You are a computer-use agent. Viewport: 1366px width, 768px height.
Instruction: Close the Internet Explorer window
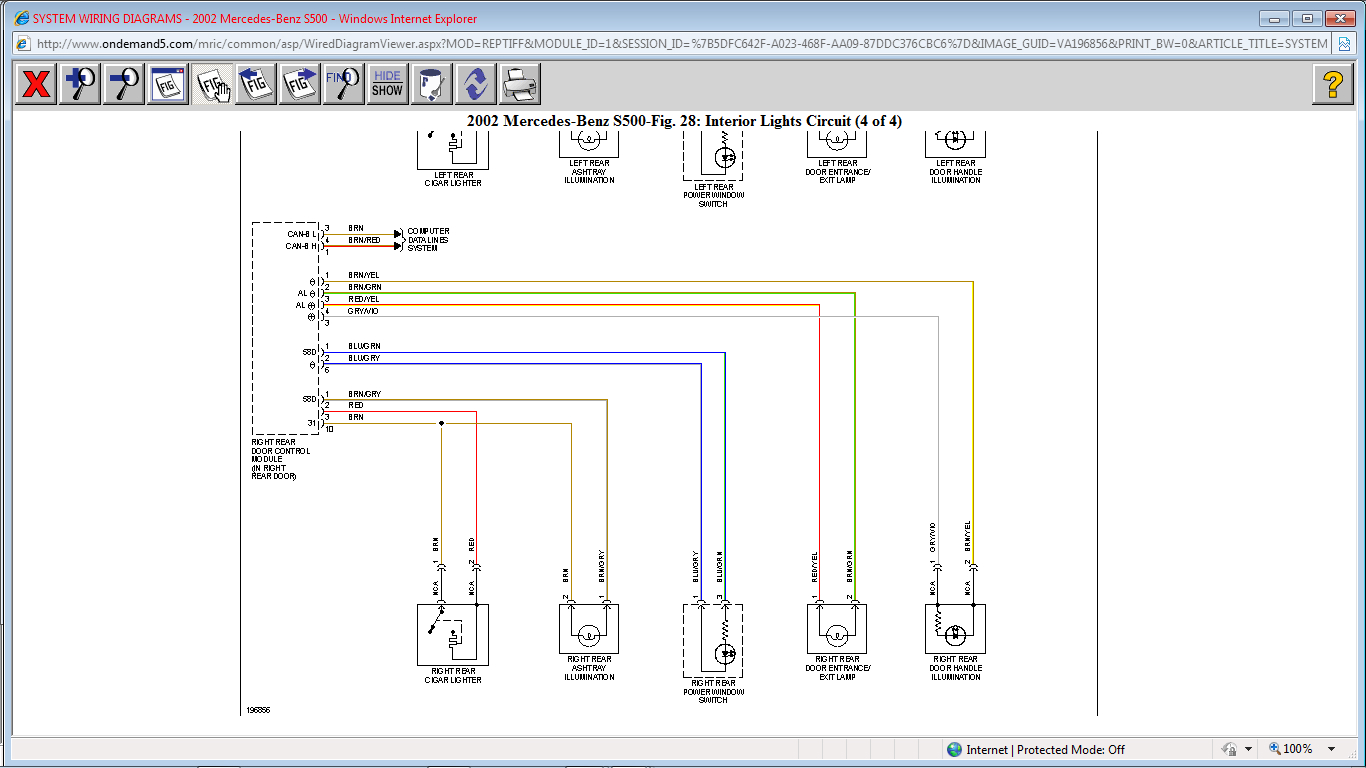[1338, 18]
